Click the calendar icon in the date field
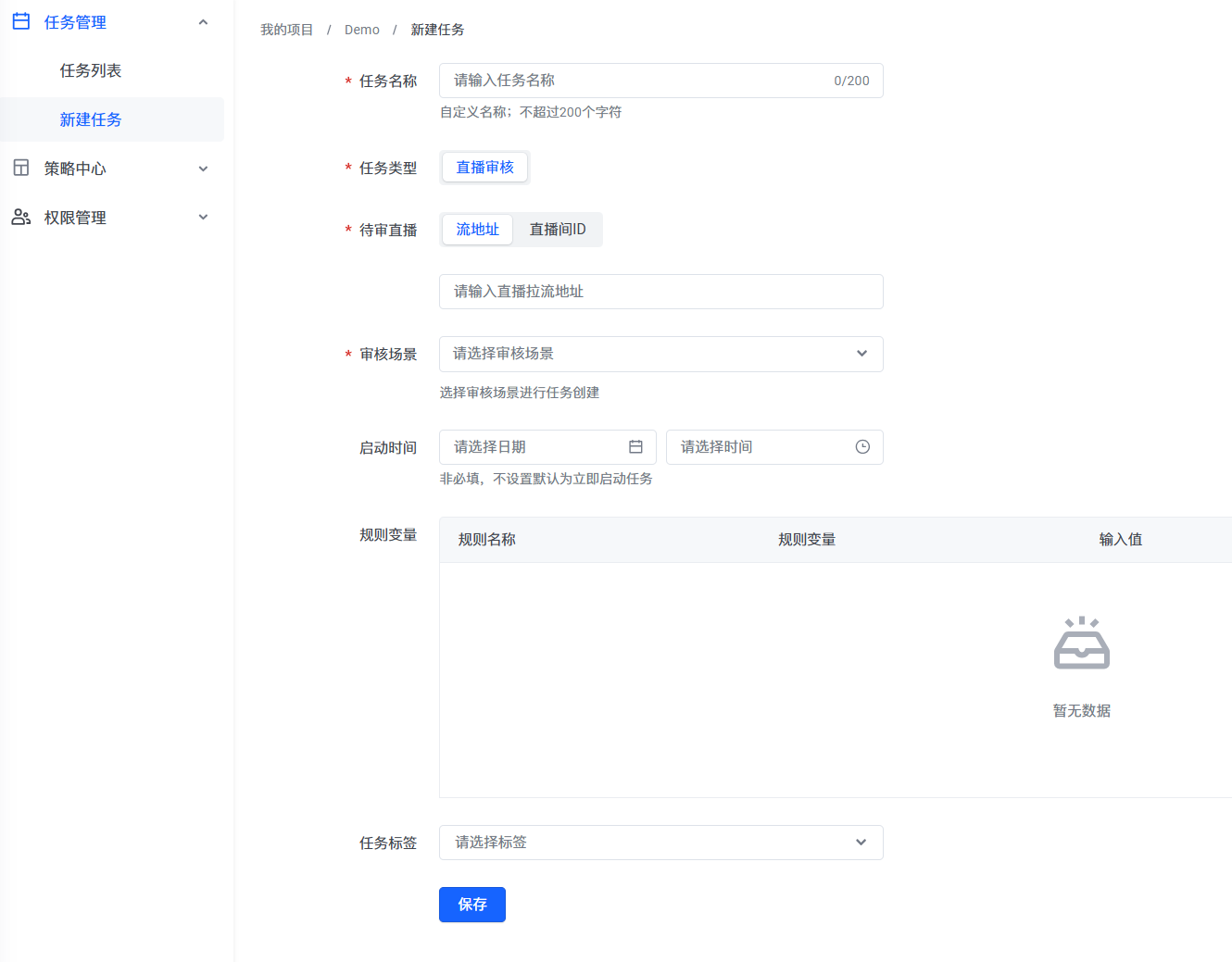The height and width of the screenshot is (962, 1232). [x=635, y=447]
